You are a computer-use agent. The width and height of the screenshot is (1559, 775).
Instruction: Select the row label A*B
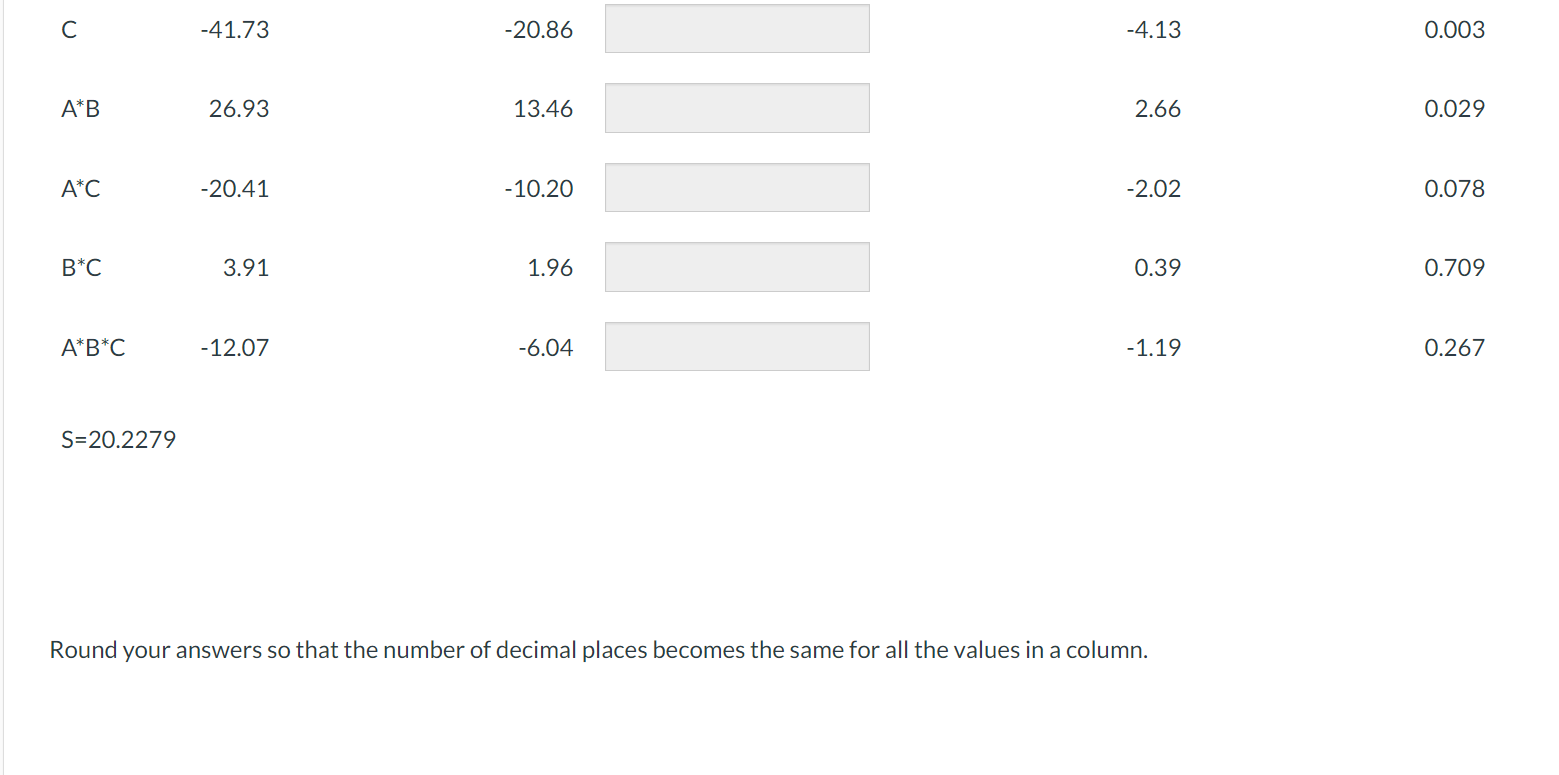pyautogui.click(x=80, y=108)
